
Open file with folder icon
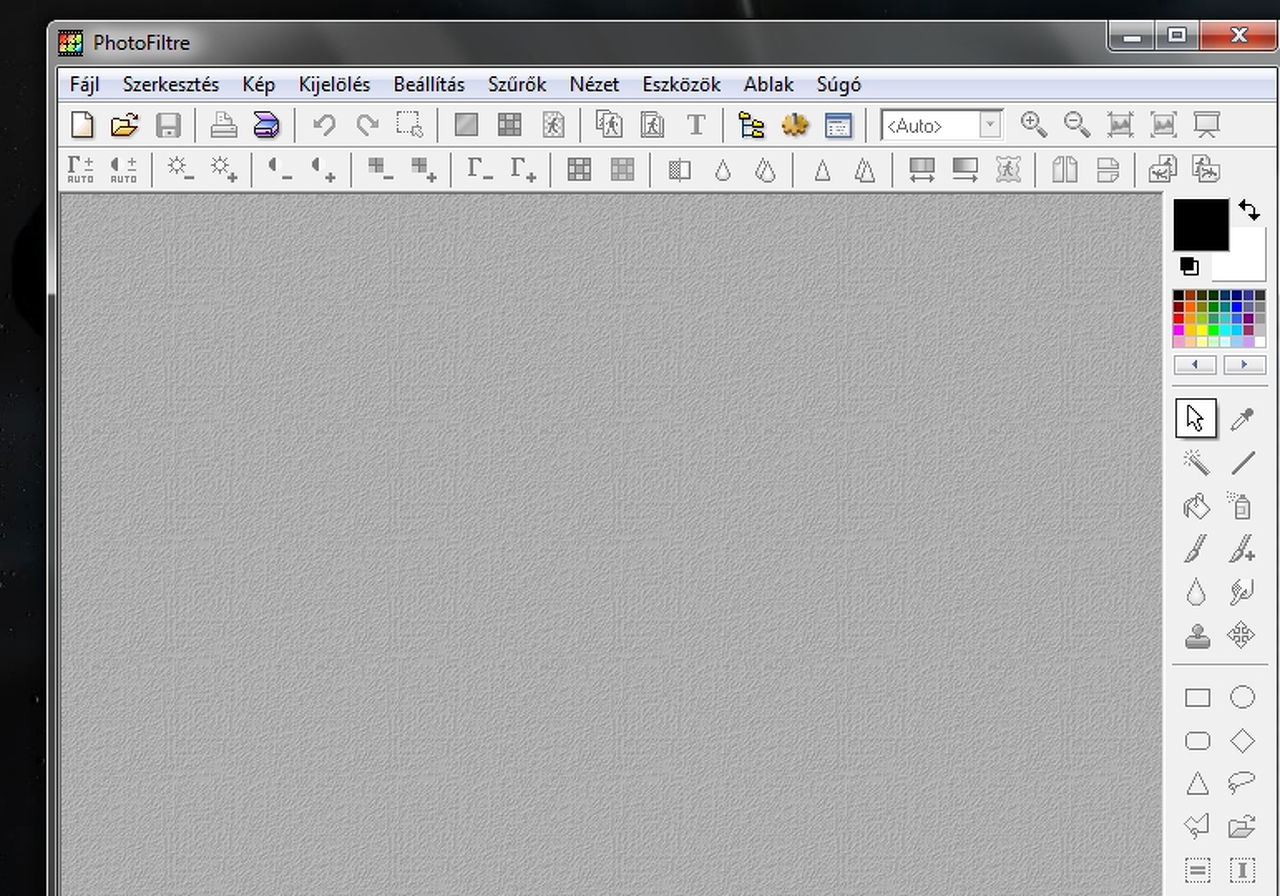pos(124,125)
